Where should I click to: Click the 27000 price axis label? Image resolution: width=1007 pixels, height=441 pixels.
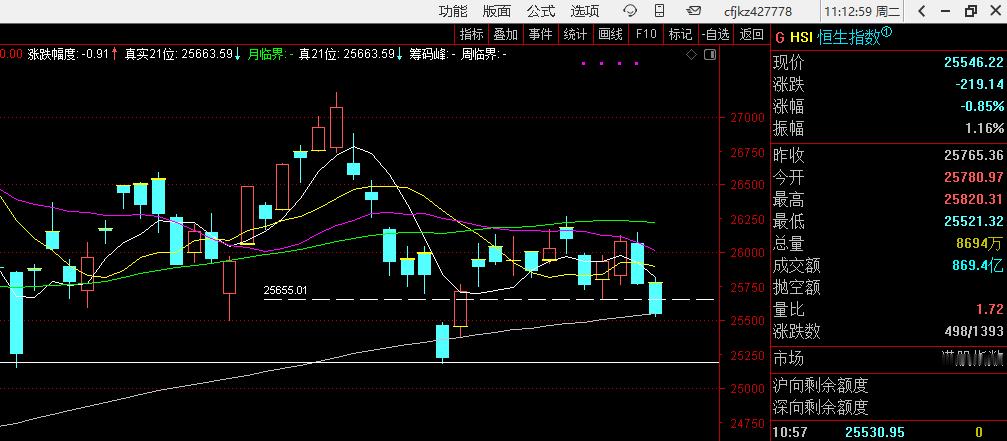point(748,117)
